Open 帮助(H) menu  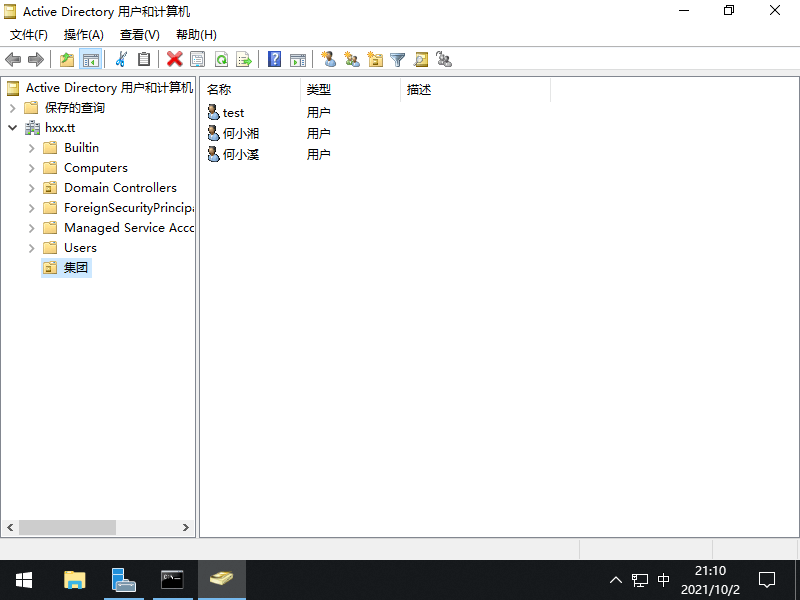[x=196, y=35]
